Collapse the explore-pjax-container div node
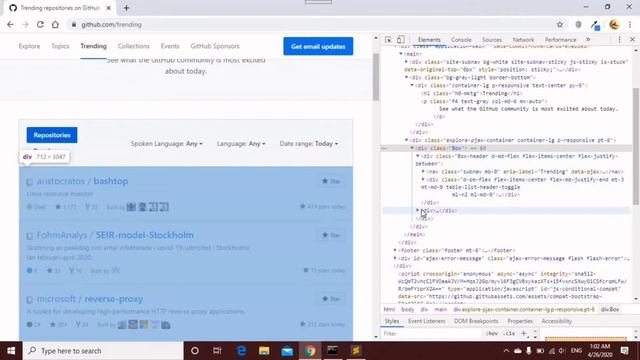 pos(407,140)
